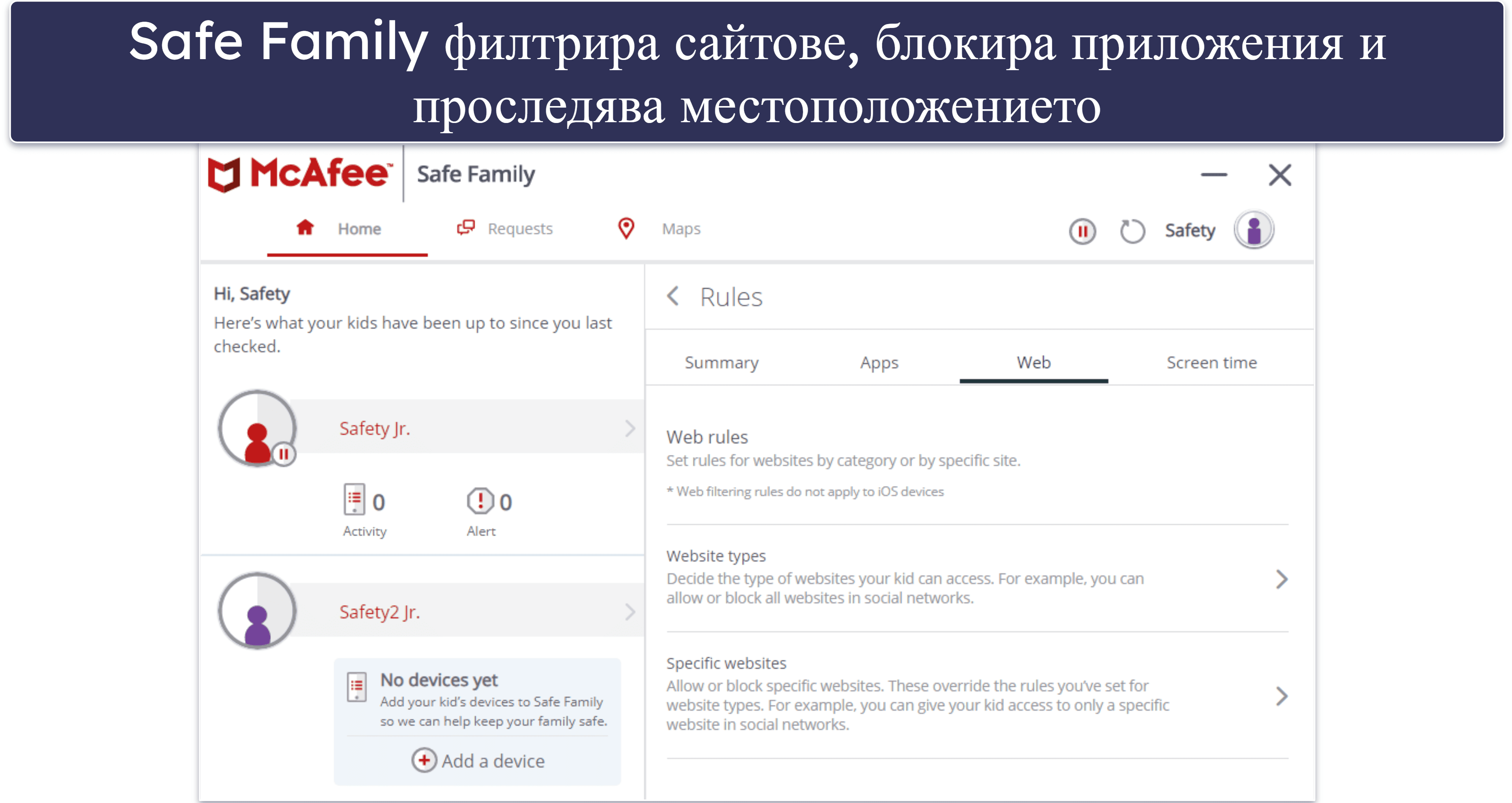This screenshot has width=1512, height=803.
Task: Click the Hi, Safety greeting
Action: pos(252,293)
